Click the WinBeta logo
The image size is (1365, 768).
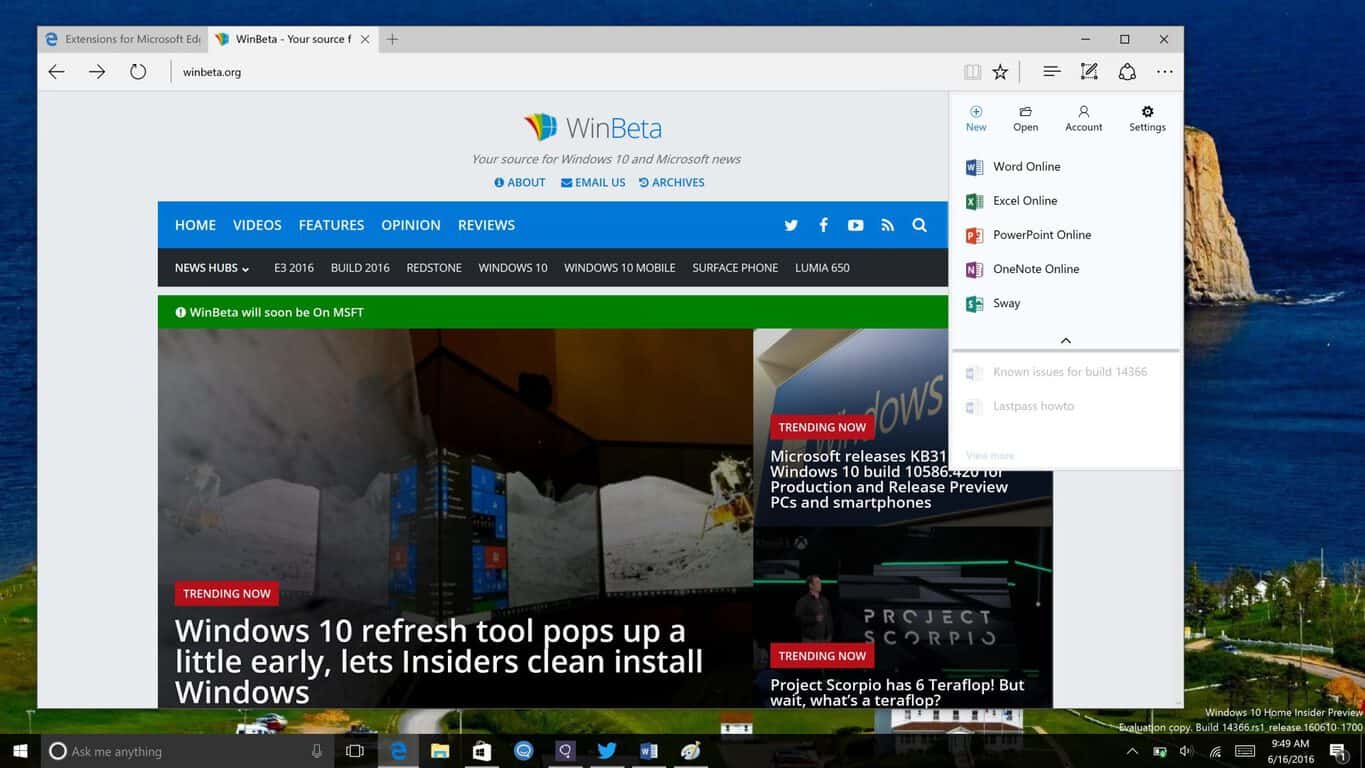coord(592,128)
